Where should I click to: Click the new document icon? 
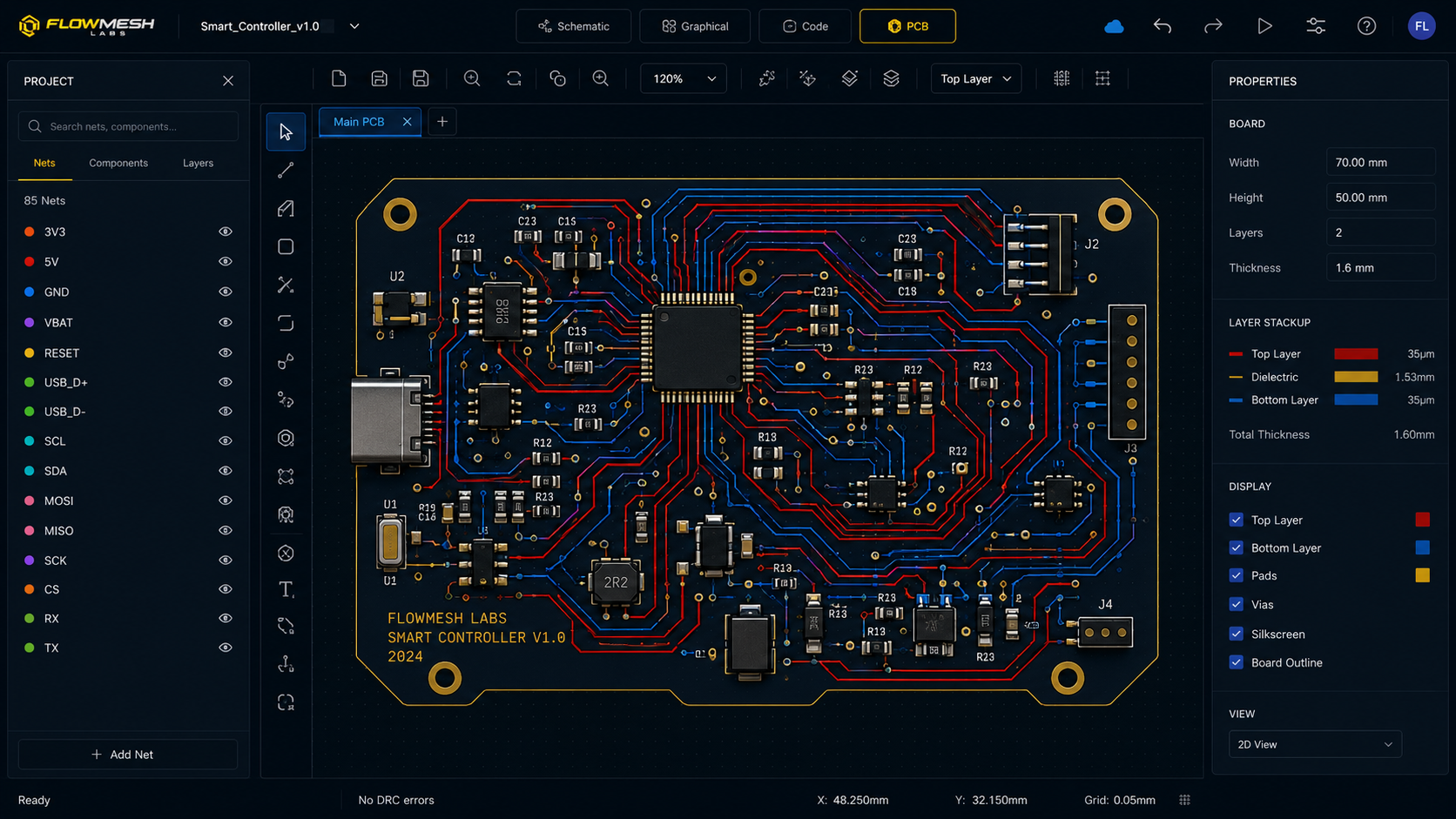339,78
